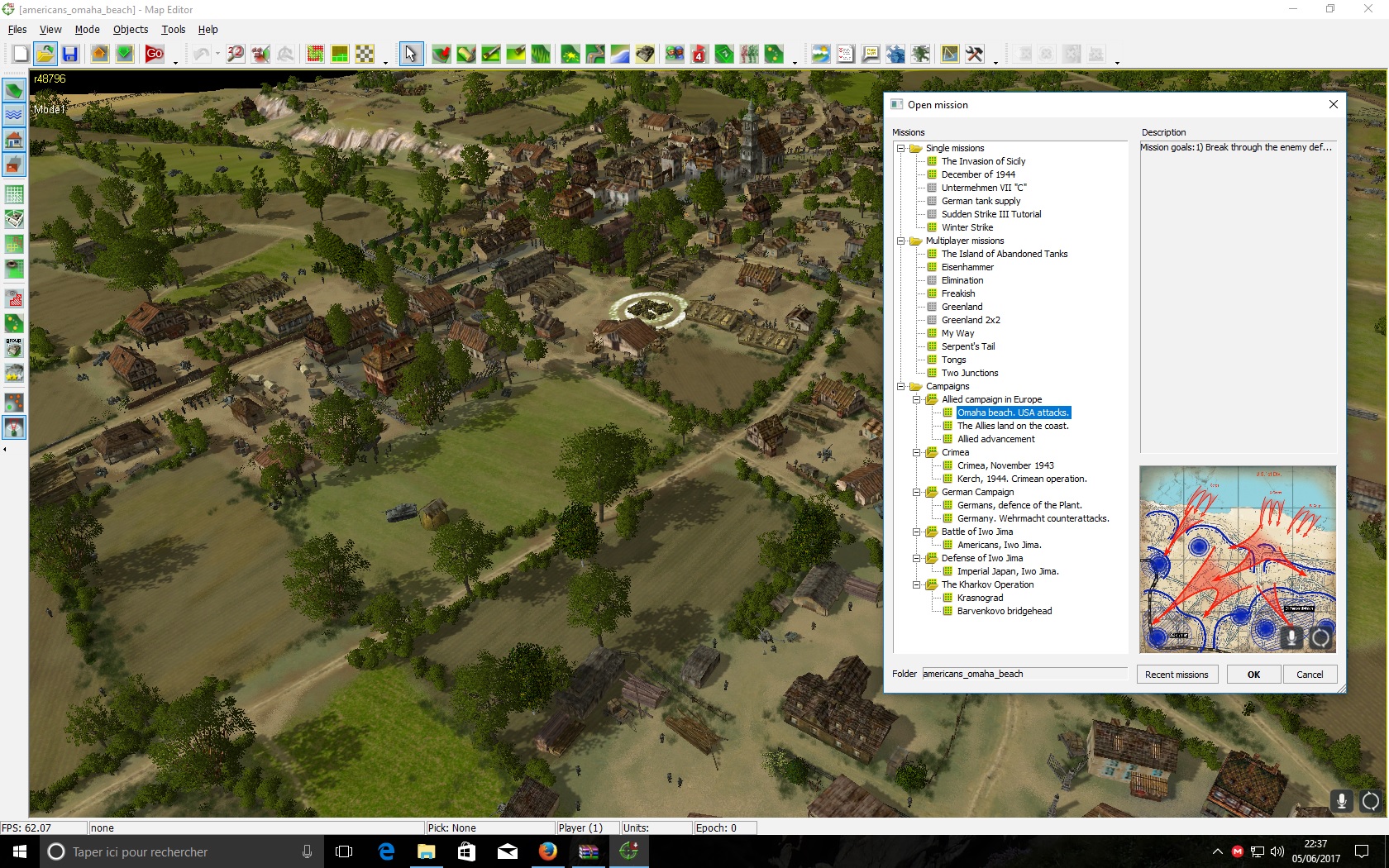
Task: Open the Tools menu
Action: (x=173, y=29)
